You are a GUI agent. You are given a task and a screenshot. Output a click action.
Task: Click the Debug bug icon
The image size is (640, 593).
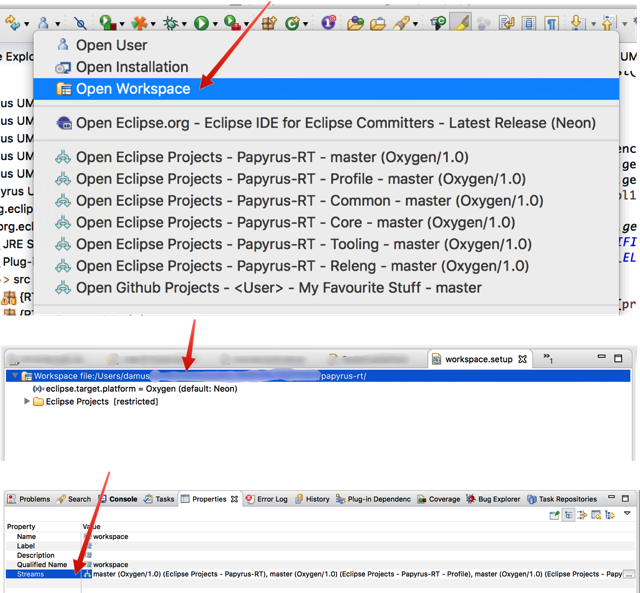[x=170, y=23]
